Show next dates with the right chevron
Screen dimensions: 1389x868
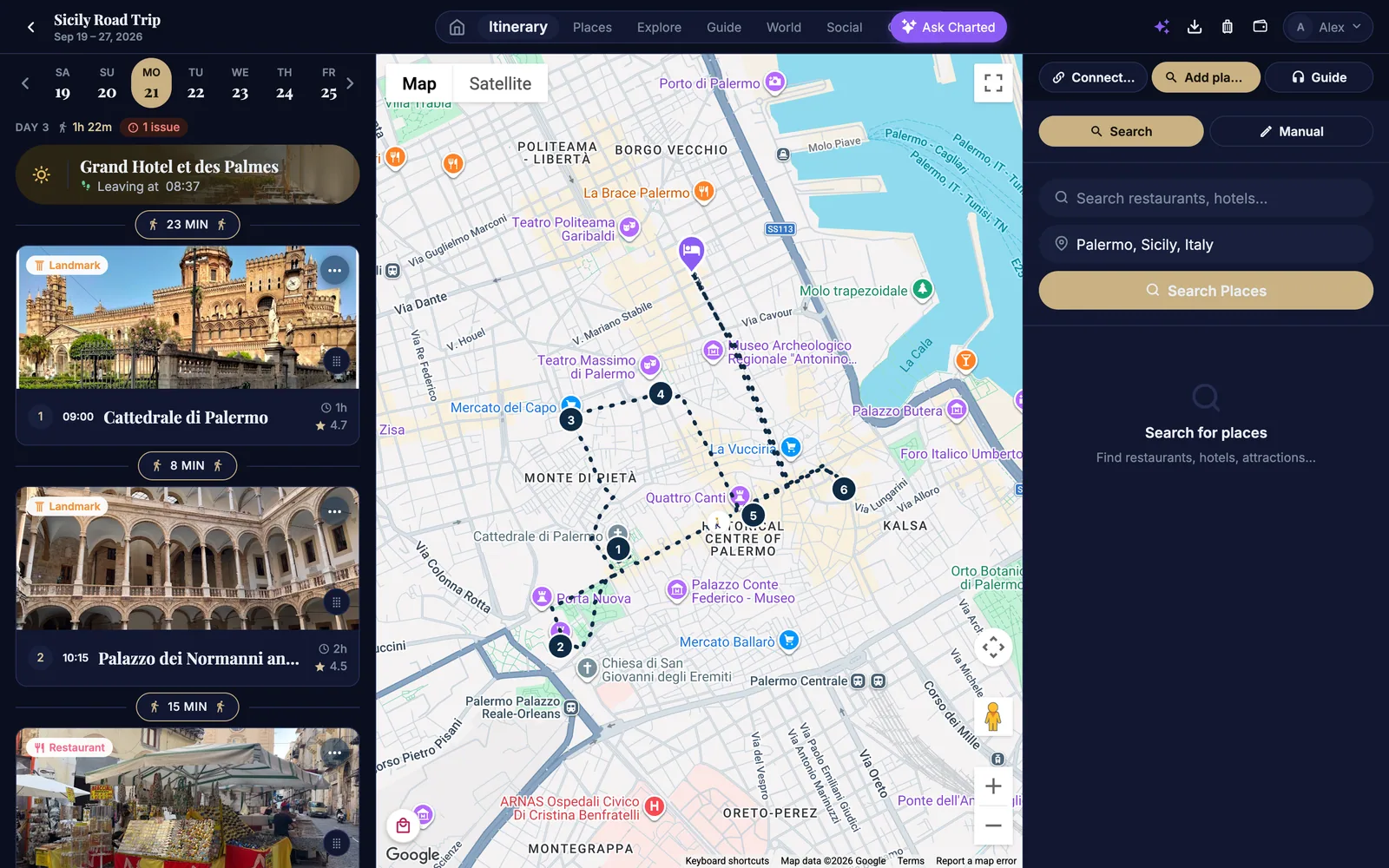350,83
